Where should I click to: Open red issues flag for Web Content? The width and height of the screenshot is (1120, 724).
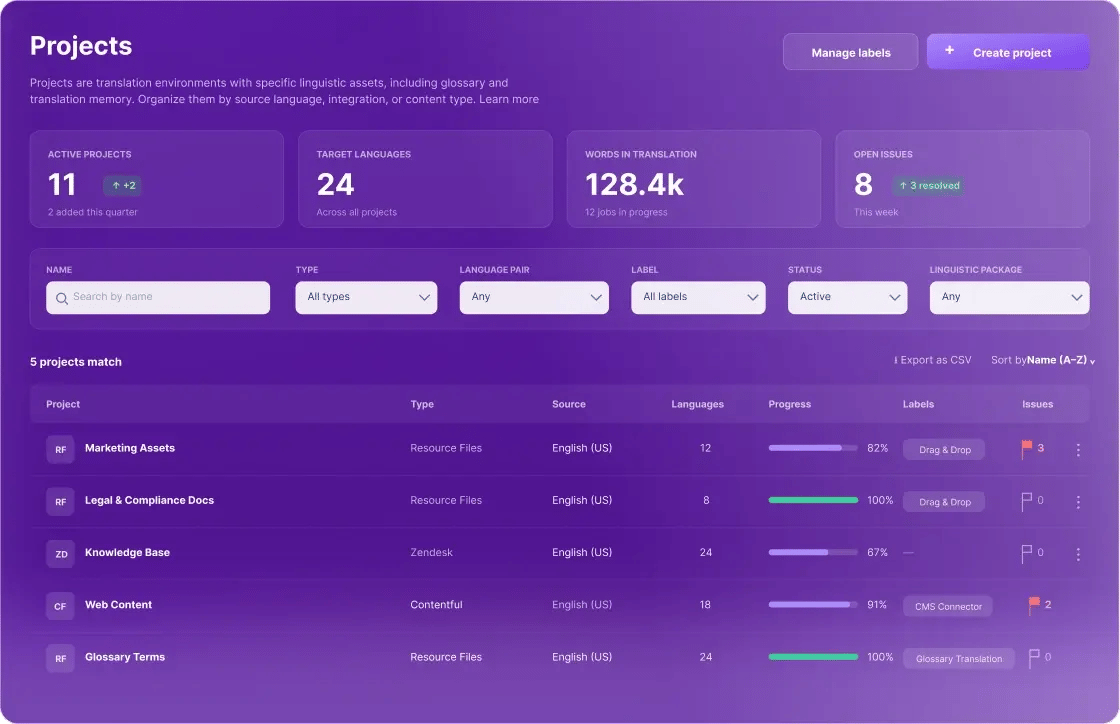tap(1034, 605)
